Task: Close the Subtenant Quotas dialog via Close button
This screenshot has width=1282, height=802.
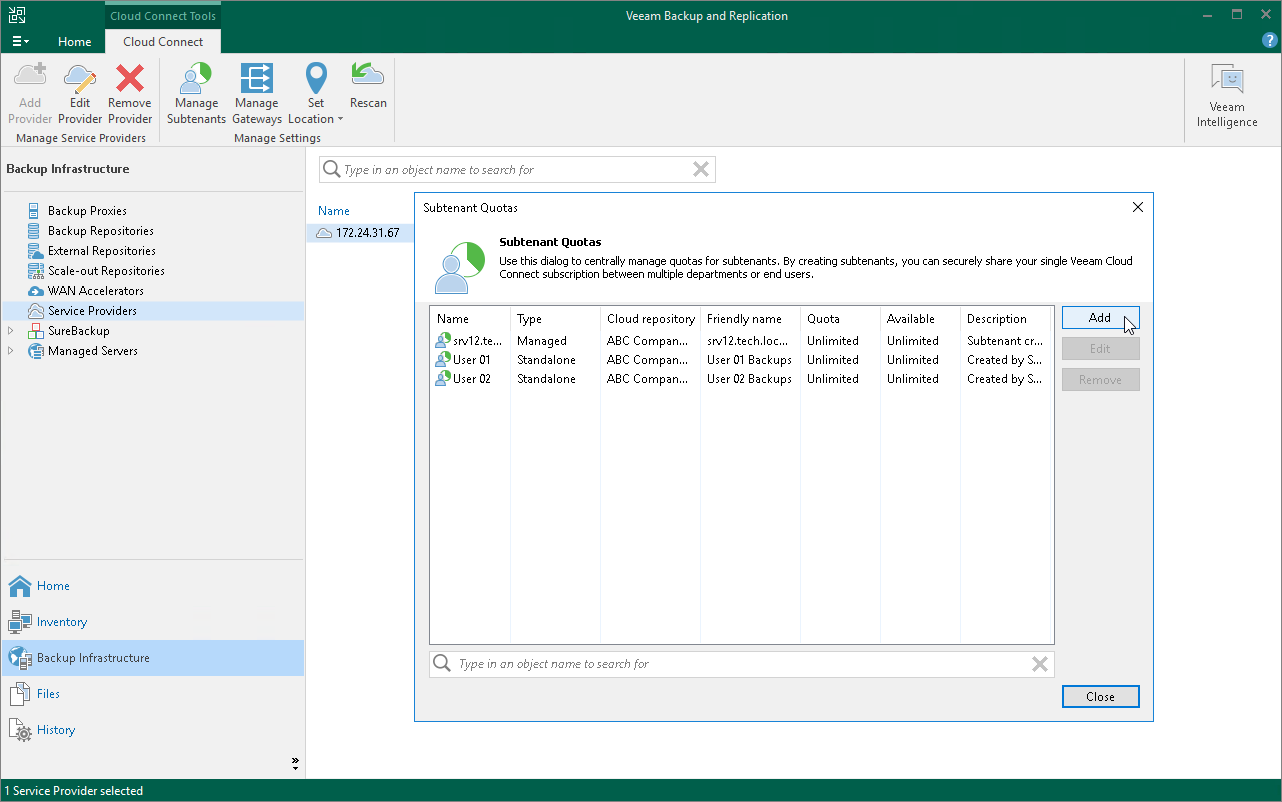Action: [1100, 697]
